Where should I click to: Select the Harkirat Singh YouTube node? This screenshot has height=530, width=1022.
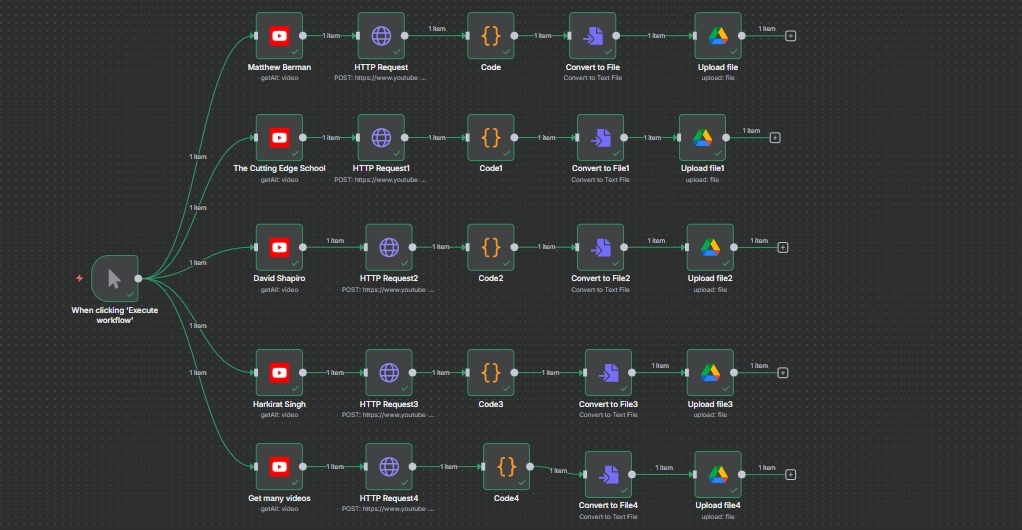(x=279, y=373)
